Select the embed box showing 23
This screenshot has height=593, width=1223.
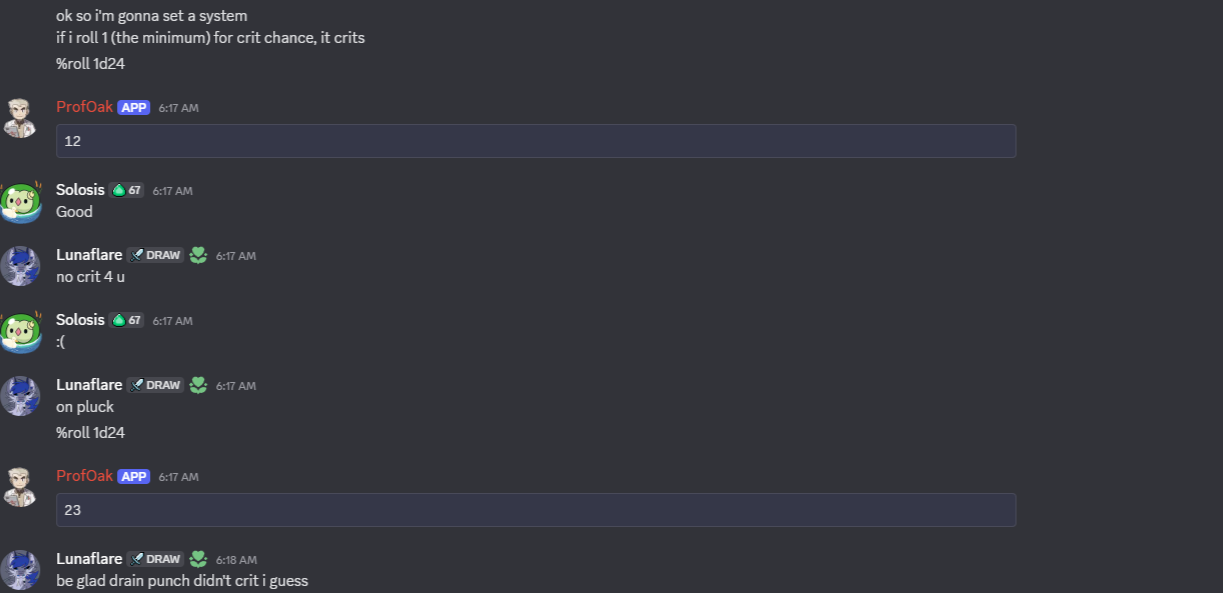pos(536,510)
